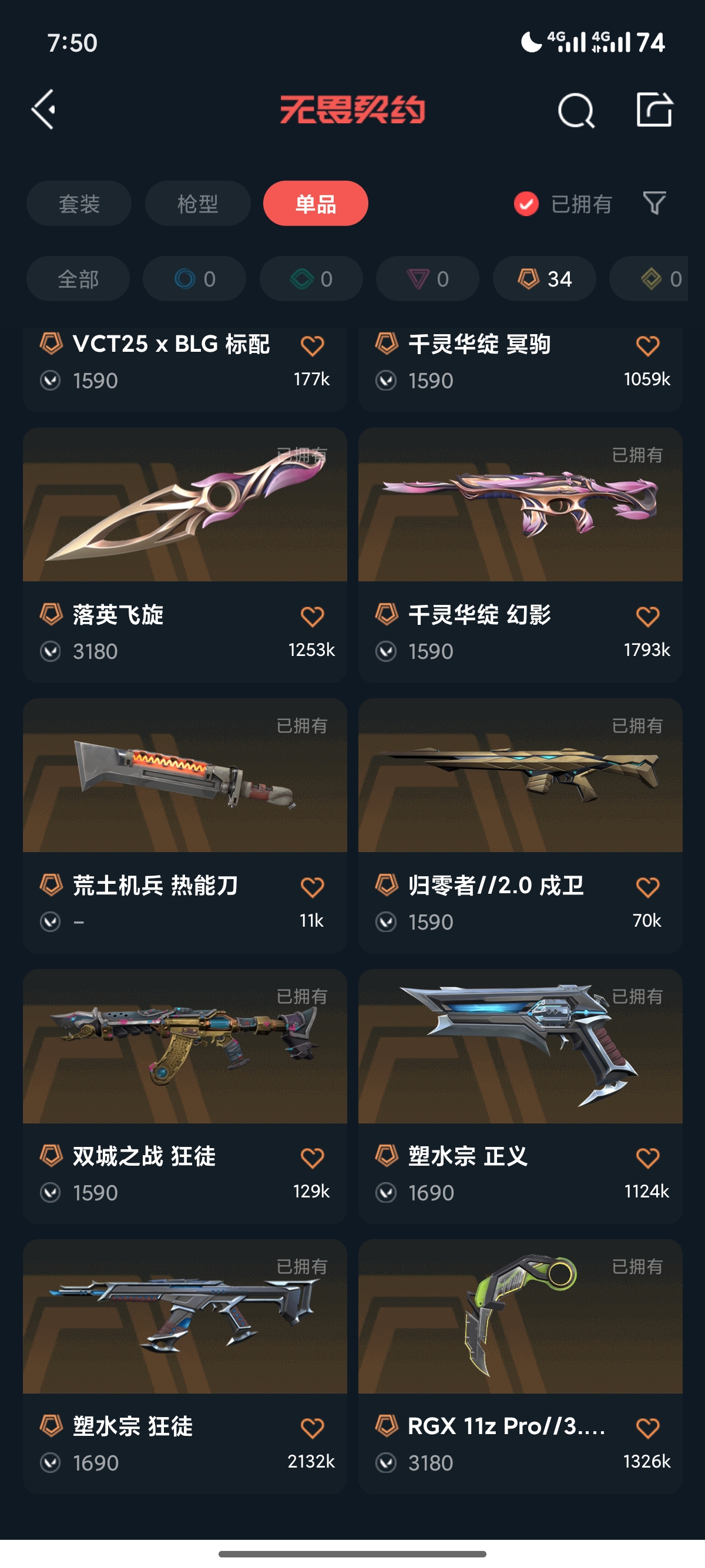Switch to the 枪型 tab
Image resolution: width=705 pixels, height=1568 pixels.
point(198,203)
